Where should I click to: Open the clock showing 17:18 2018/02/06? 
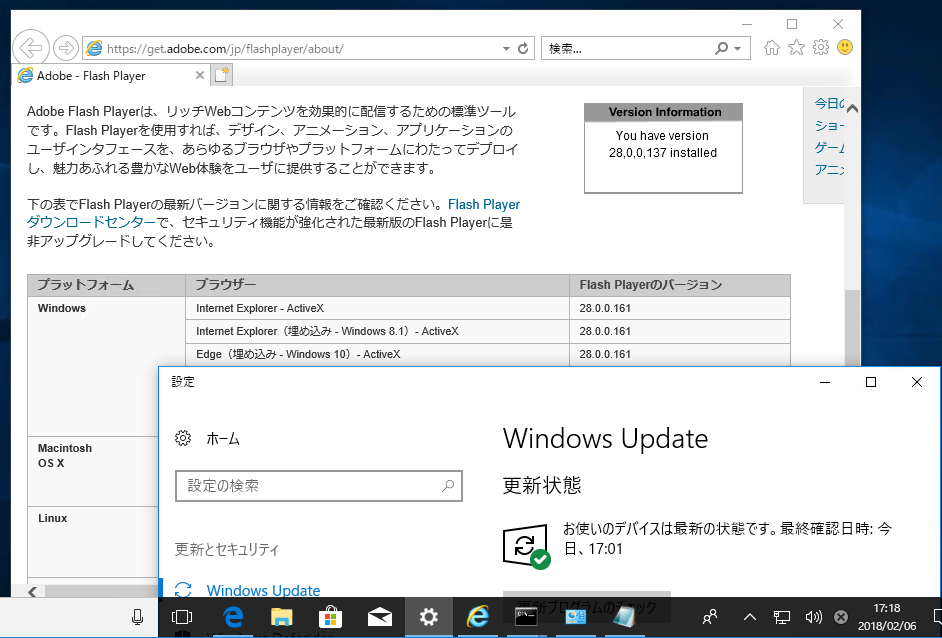pyautogui.click(x=887, y=617)
